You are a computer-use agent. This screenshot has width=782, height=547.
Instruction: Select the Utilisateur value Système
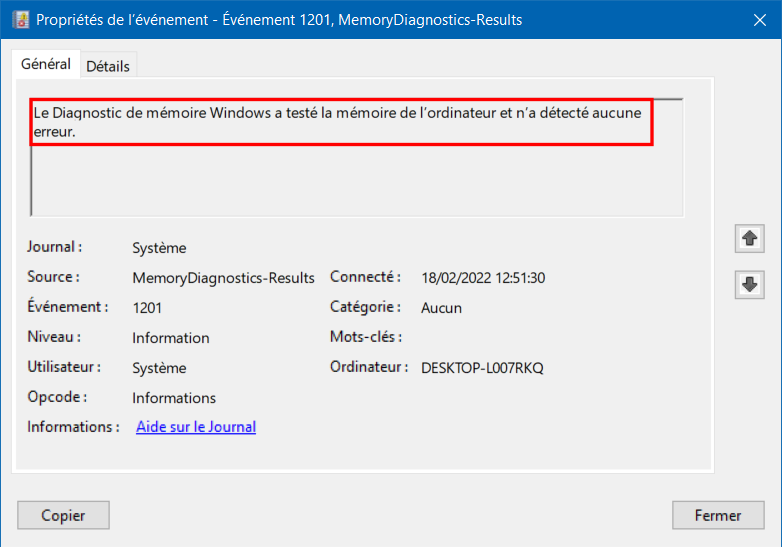pos(159,368)
